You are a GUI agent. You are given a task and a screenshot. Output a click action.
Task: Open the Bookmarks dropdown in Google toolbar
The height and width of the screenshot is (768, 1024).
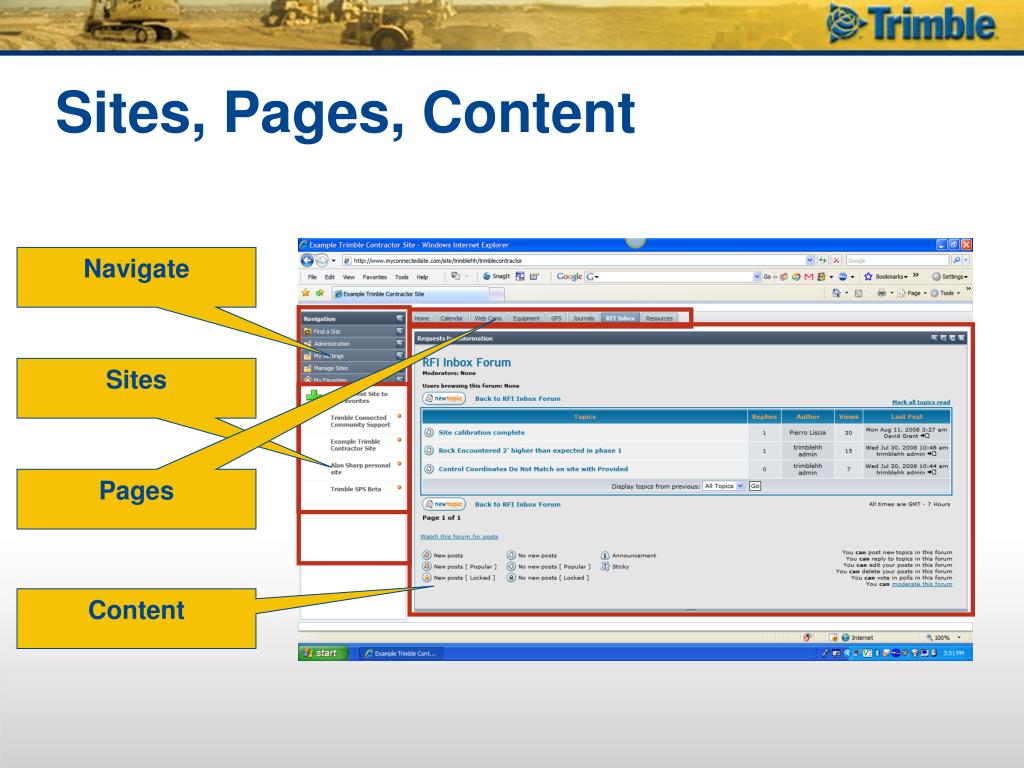(x=887, y=276)
